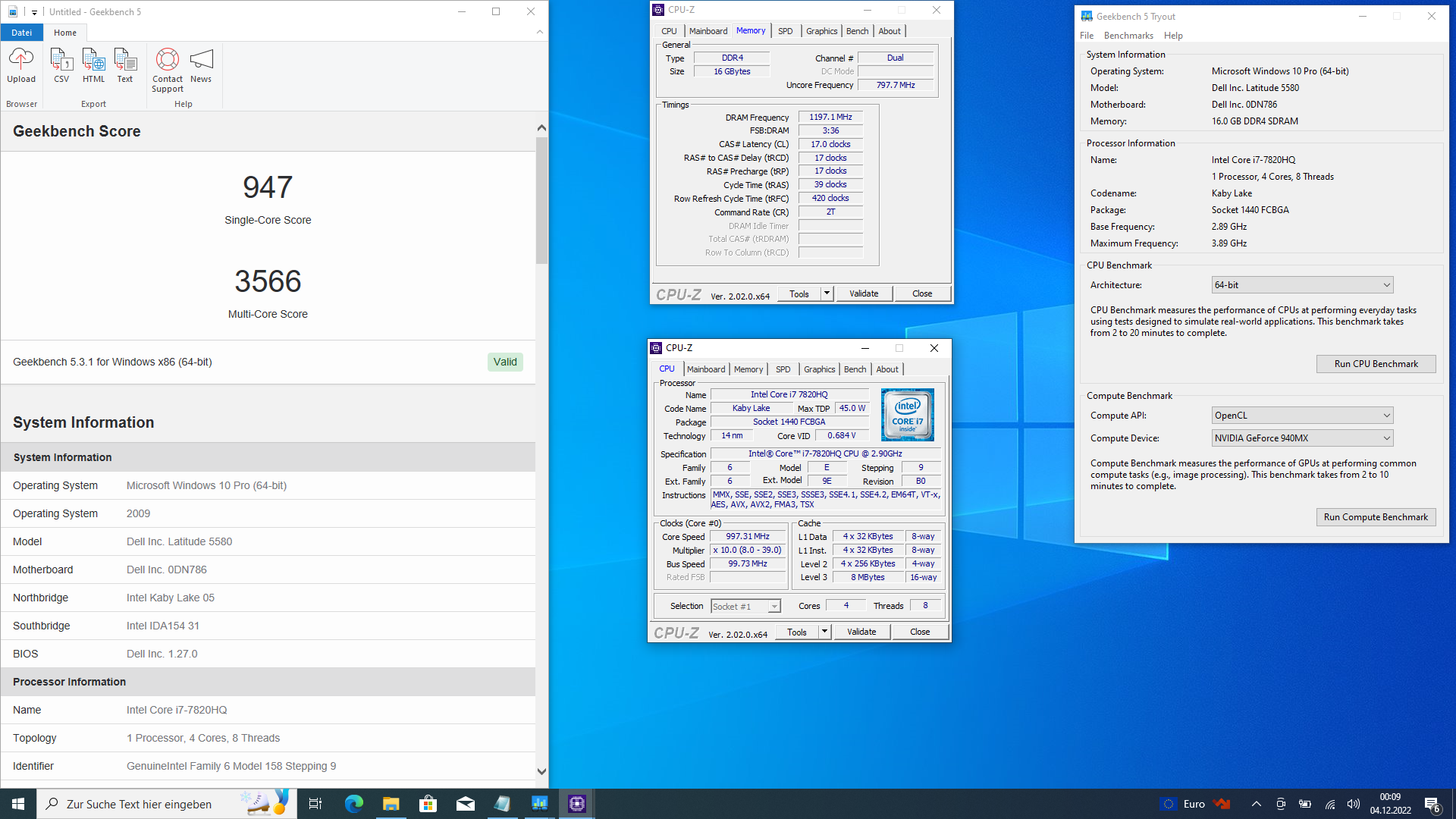Open Bench tab in lower CPU-Z window
This screenshot has height=819, width=1456.
(855, 369)
